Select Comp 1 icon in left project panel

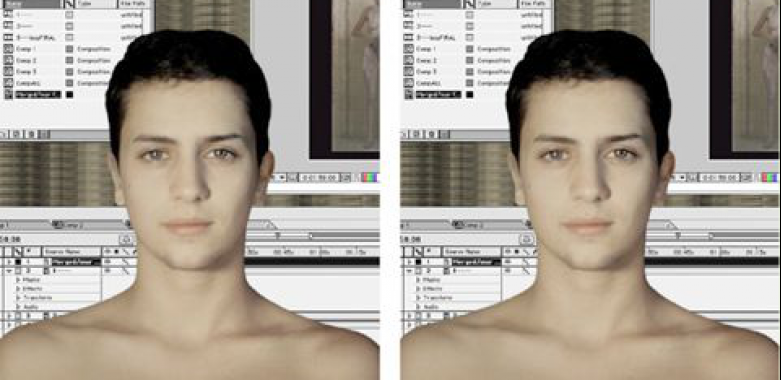(x=8, y=49)
